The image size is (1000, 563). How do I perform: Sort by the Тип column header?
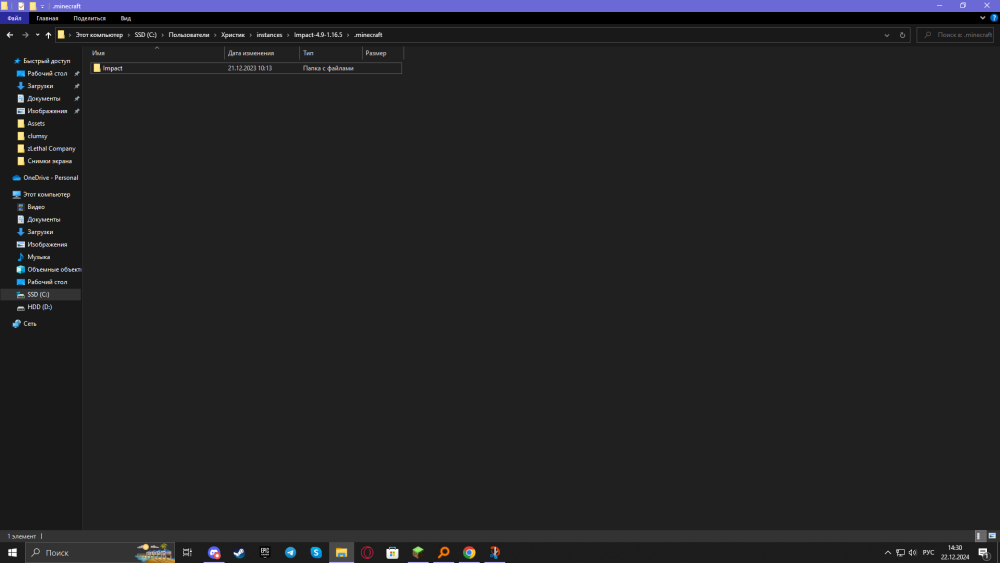[330, 53]
